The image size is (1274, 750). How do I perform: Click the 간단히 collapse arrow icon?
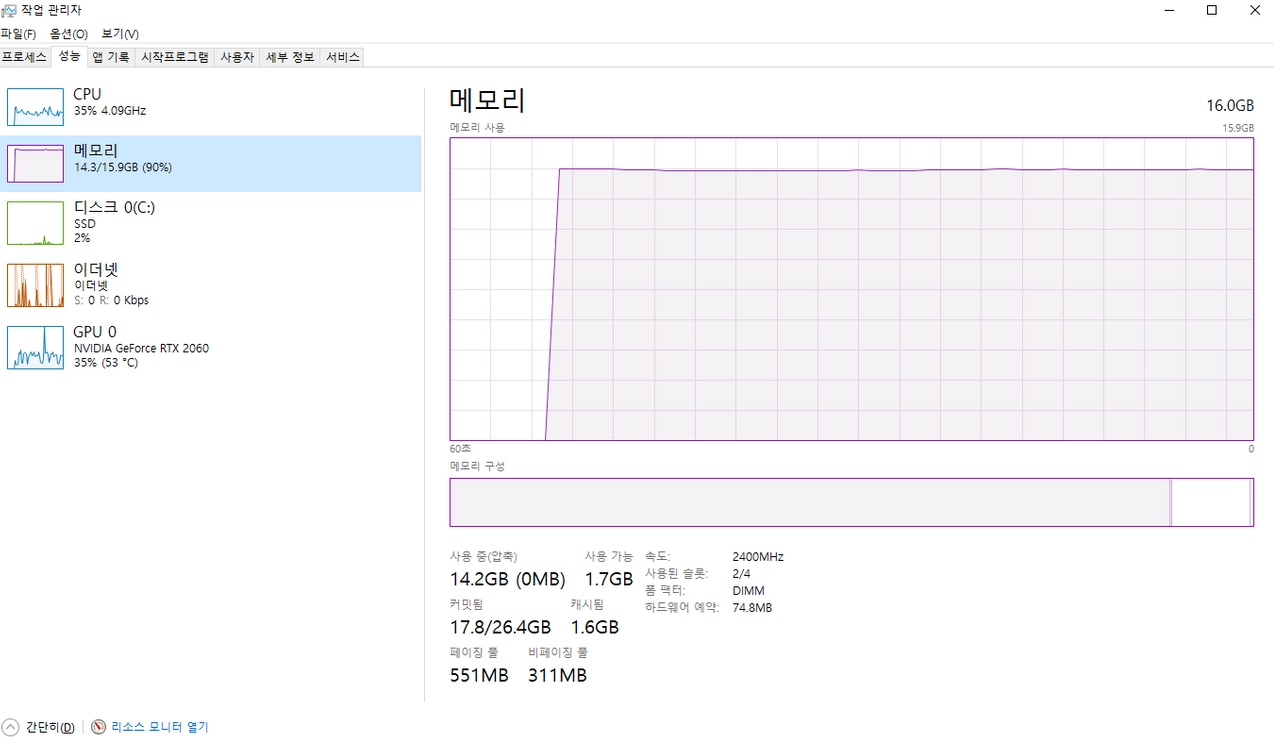click(x=10, y=727)
